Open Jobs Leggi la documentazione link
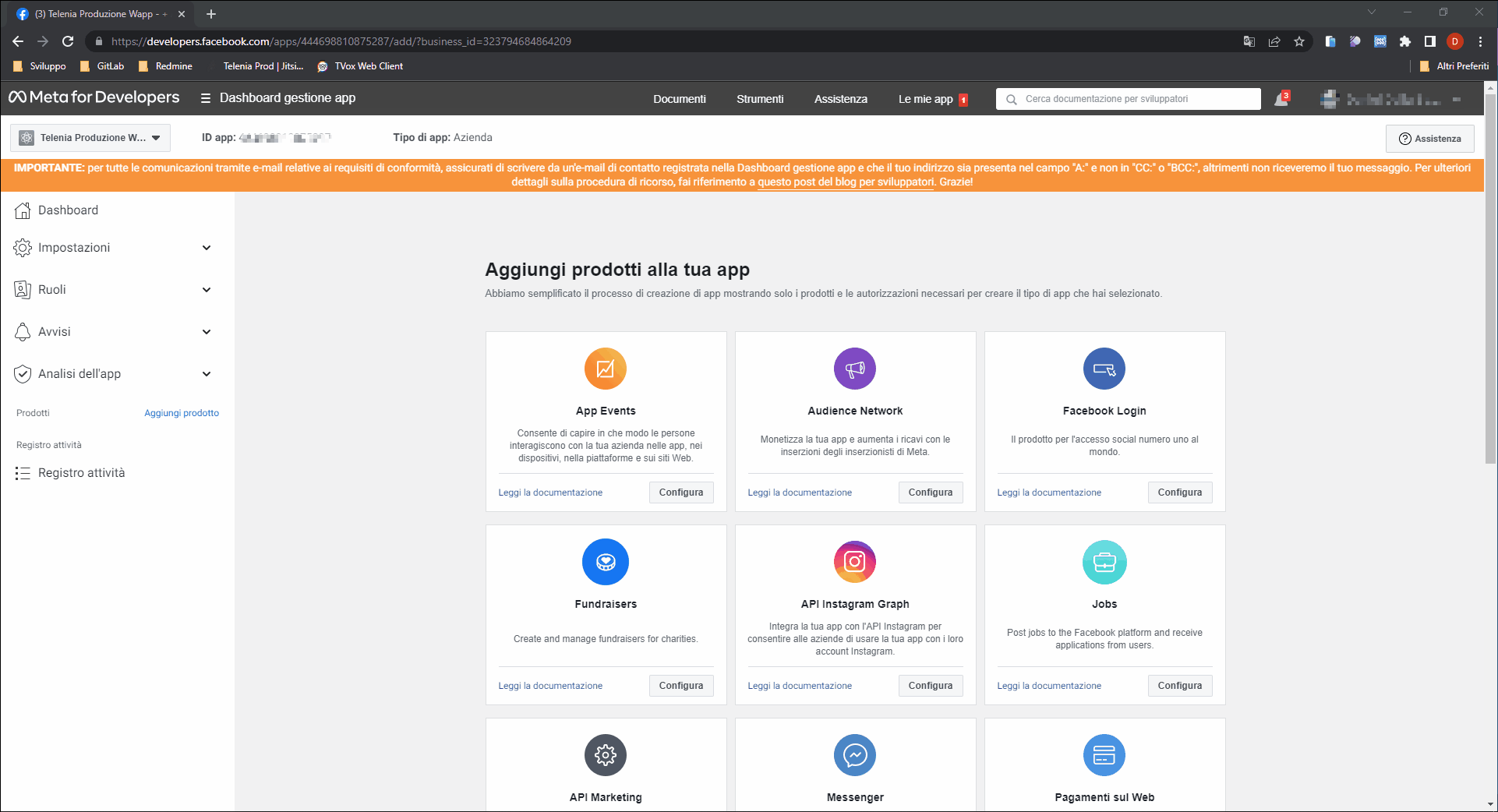 (1049, 686)
